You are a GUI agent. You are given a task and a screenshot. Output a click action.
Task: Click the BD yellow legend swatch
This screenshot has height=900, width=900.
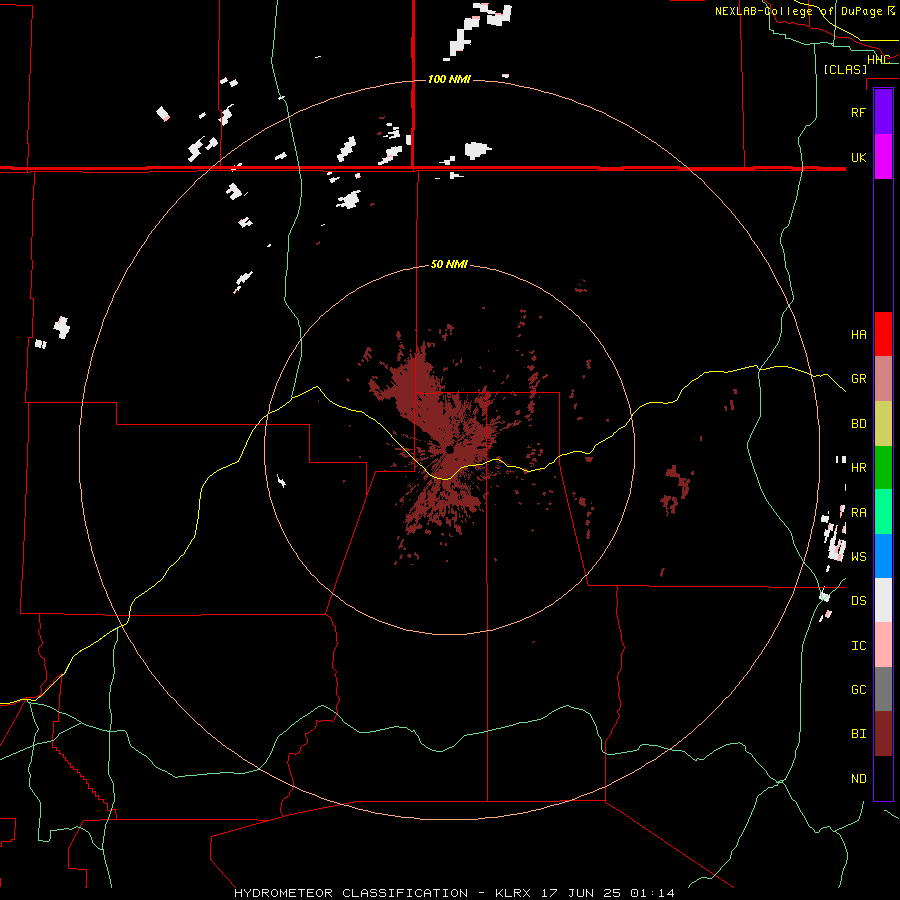883,424
